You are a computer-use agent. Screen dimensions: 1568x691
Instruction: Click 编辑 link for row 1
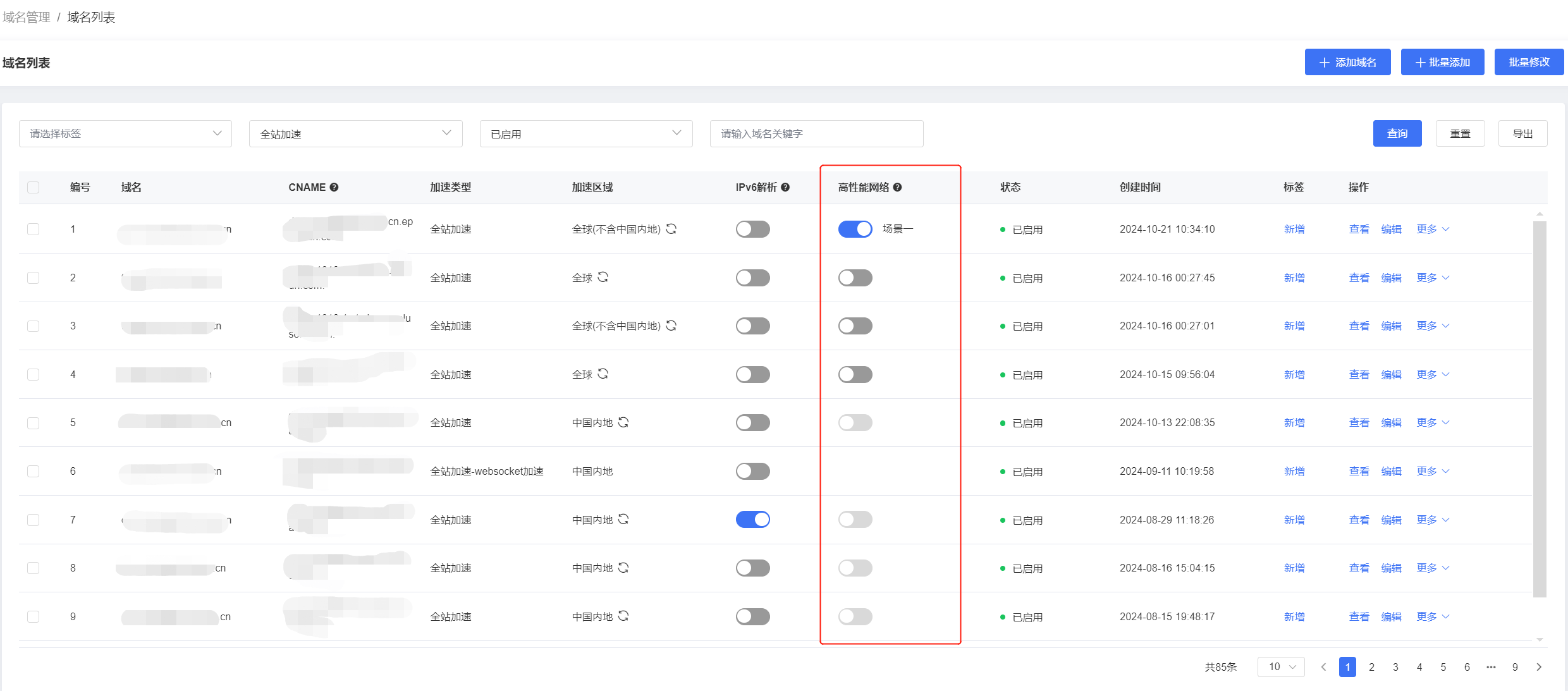point(1391,229)
